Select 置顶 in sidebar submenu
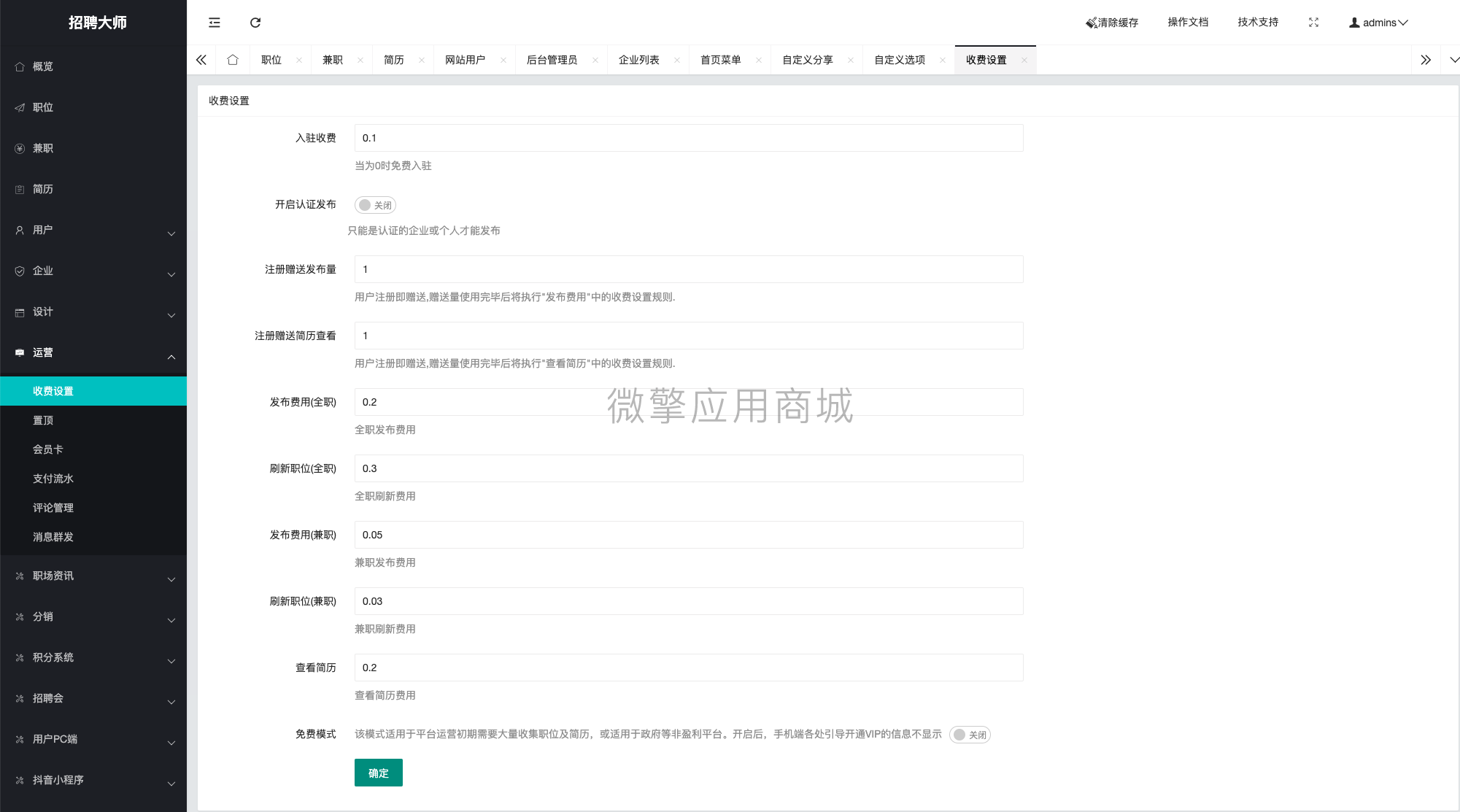 click(93, 420)
